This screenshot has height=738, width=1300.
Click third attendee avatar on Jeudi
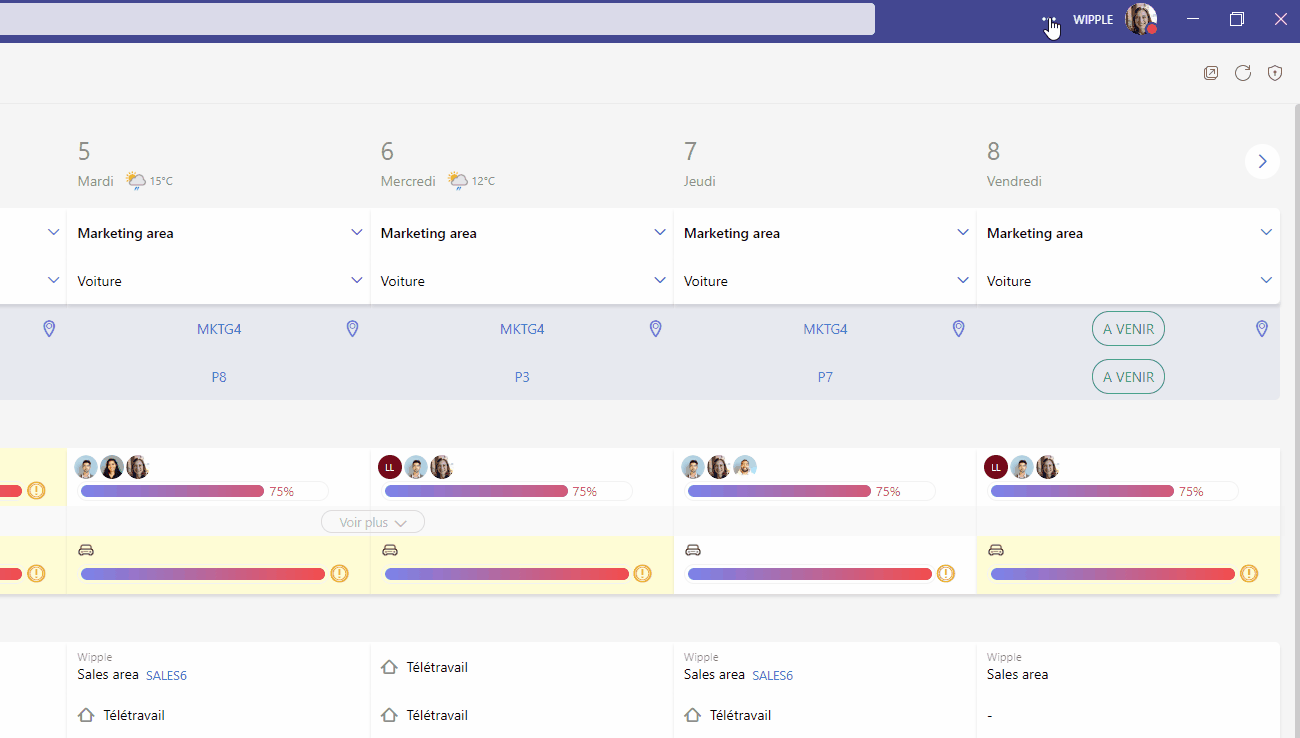(744, 467)
